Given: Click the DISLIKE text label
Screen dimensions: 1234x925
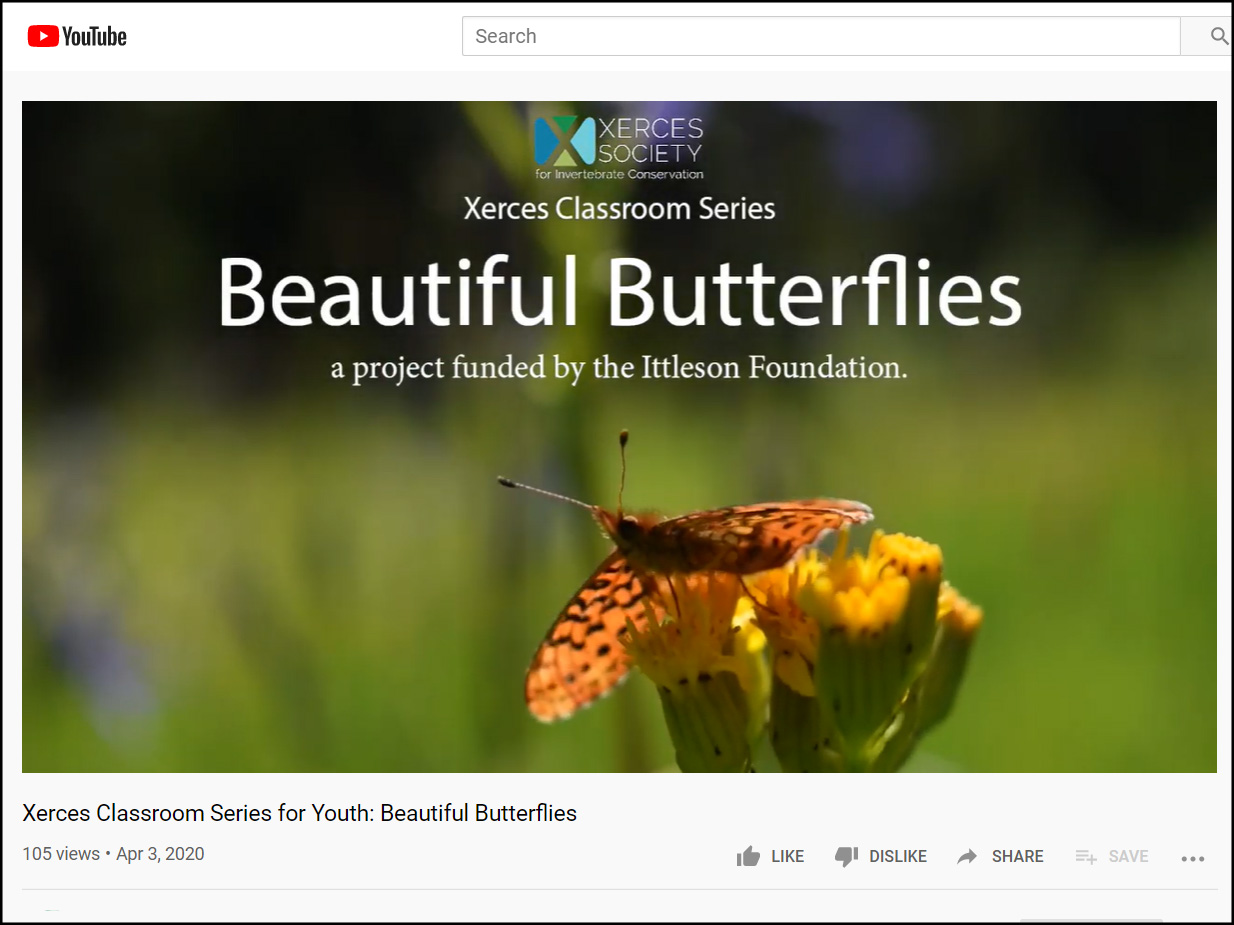Looking at the screenshot, I should 898,856.
